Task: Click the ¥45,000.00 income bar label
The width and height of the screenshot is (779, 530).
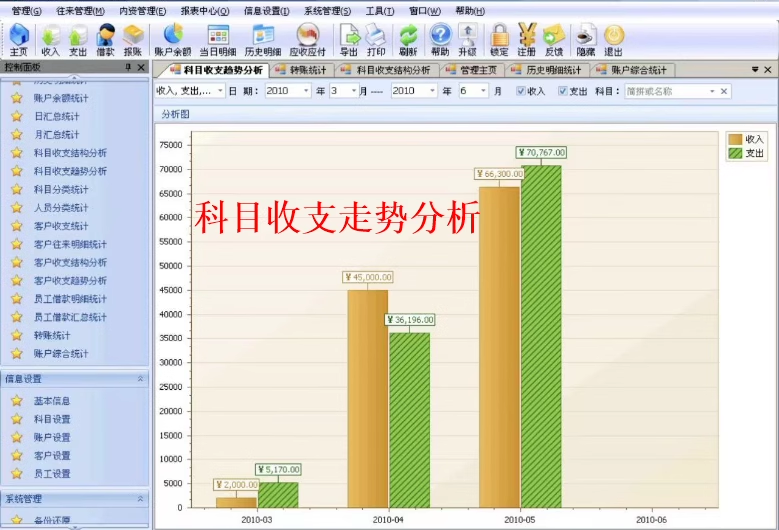Action: (368, 277)
